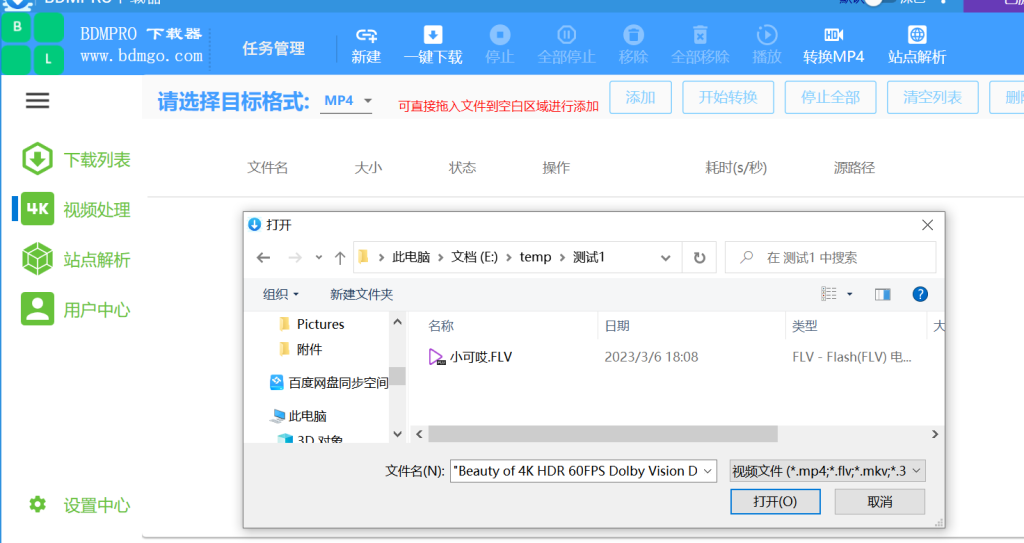Click the 开始转换 button

[x=728, y=97]
